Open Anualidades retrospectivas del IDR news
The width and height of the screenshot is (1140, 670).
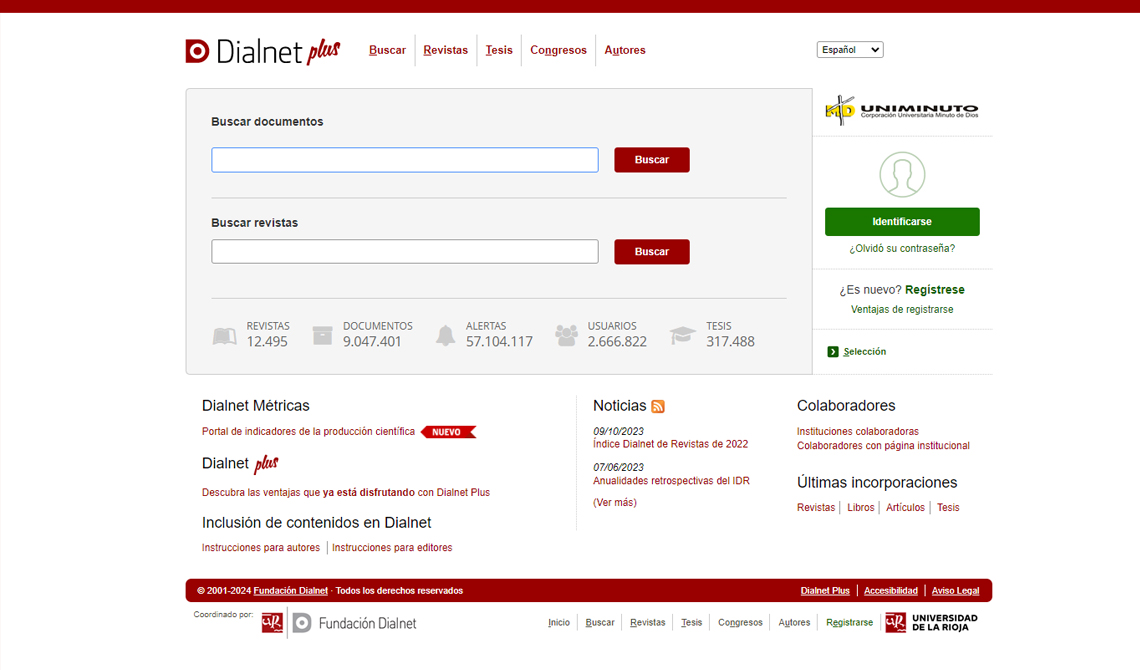click(671, 481)
